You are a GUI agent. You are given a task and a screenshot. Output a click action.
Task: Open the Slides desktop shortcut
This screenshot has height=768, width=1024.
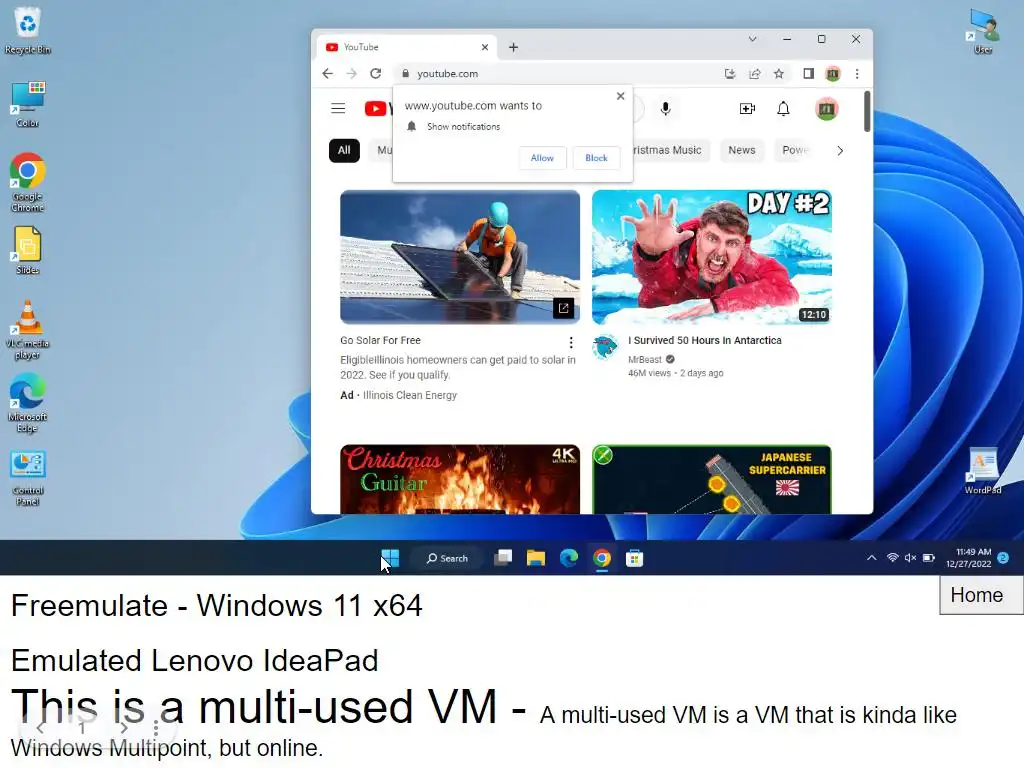27,251
